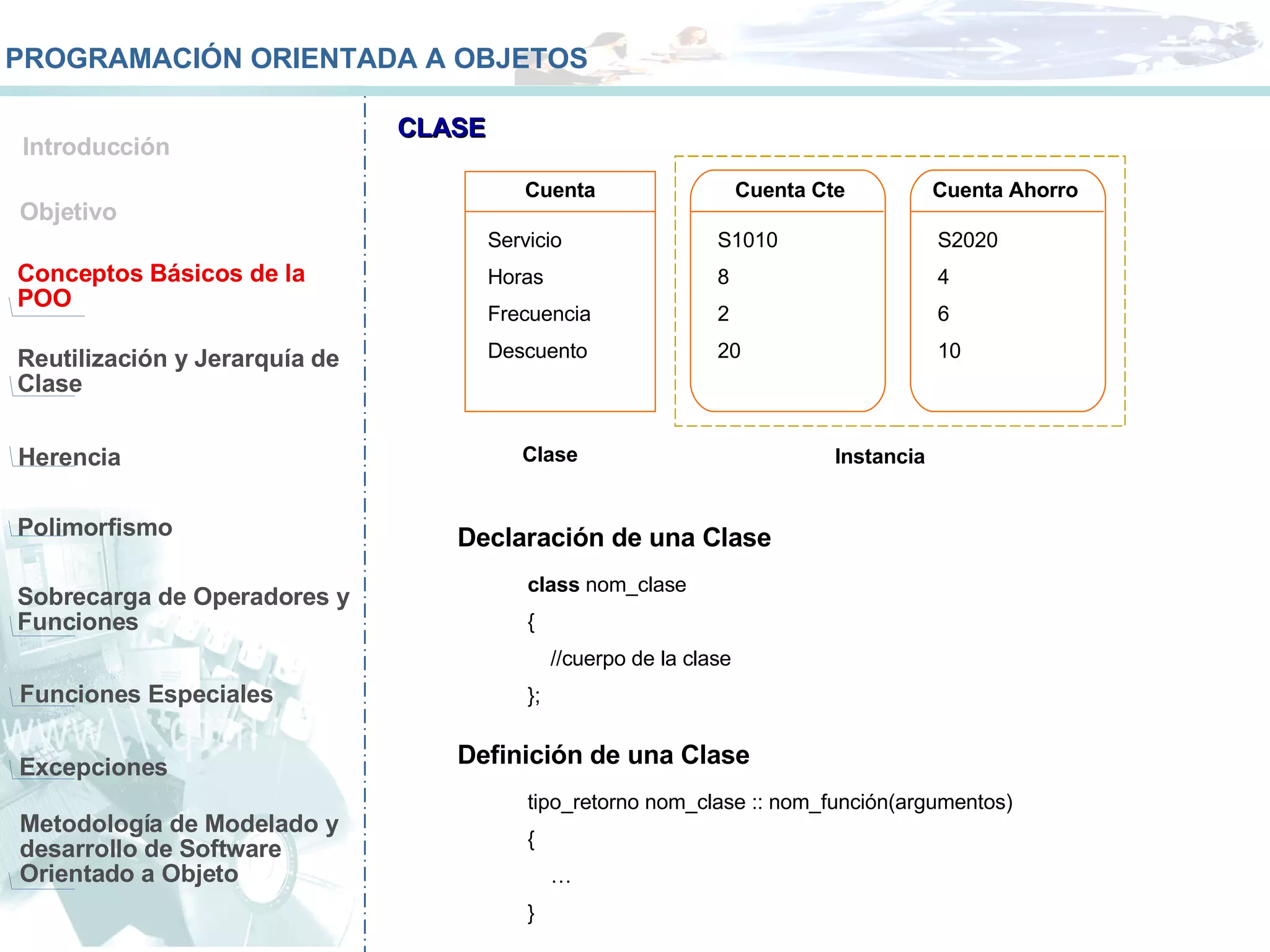Image resolution: width=1270 pixels, height=952 pixels.
Task: Click the Servicio attribute
Action: (x=525, y=240)
